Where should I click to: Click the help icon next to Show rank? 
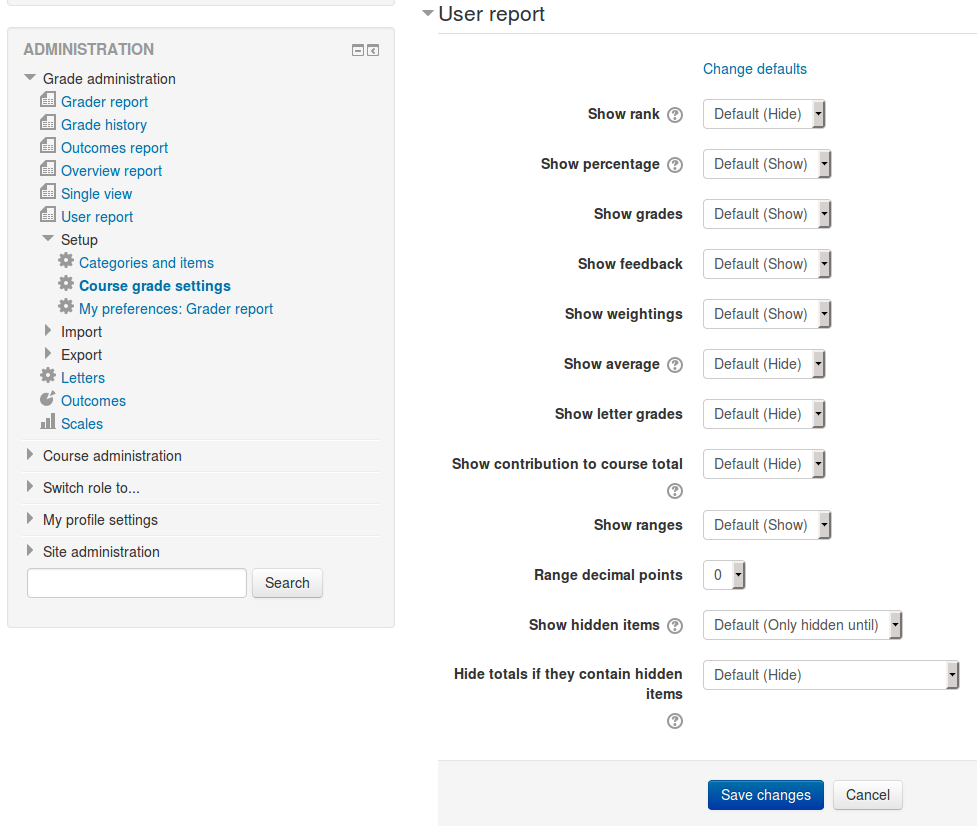[x=675, y=115]
